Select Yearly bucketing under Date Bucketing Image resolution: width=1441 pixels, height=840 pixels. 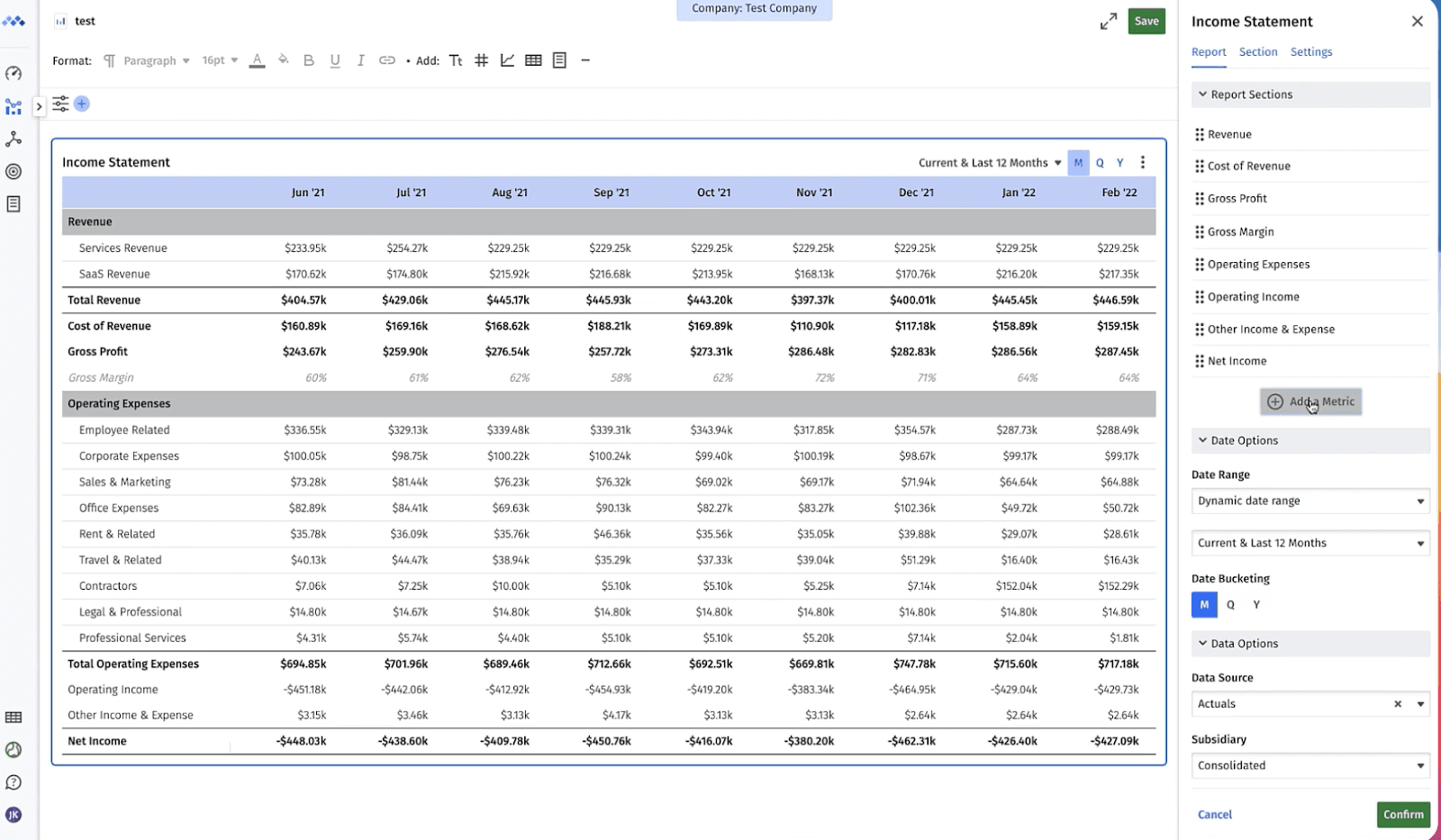(x=1255, y=604)
